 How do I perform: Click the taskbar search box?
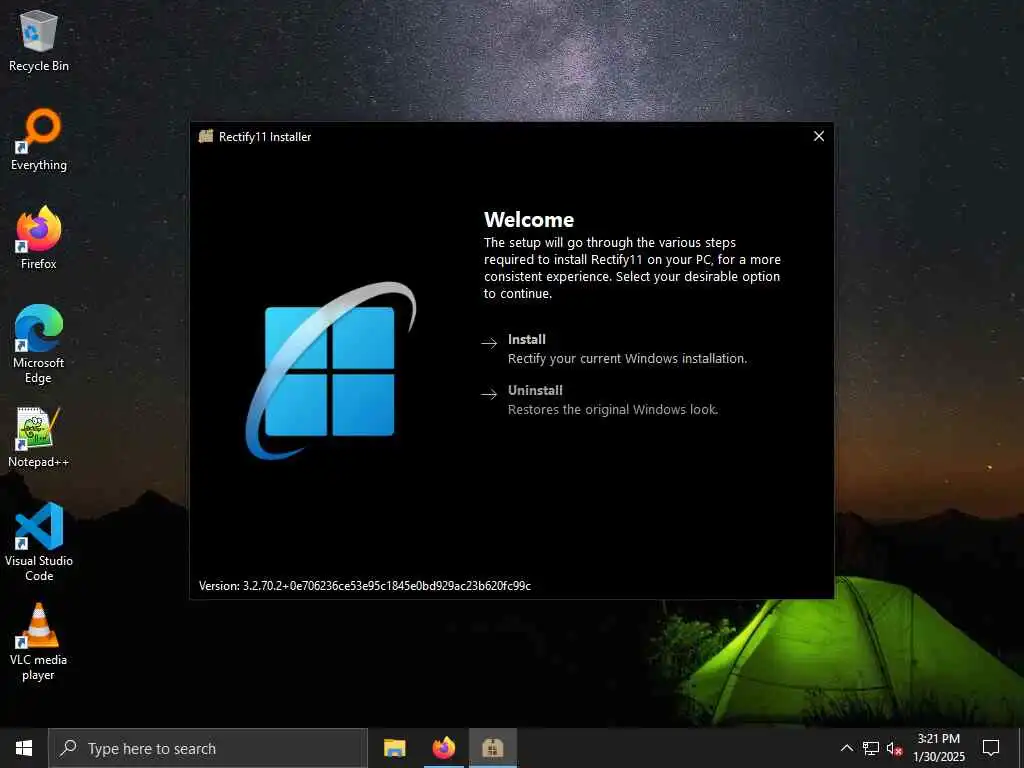208,748
